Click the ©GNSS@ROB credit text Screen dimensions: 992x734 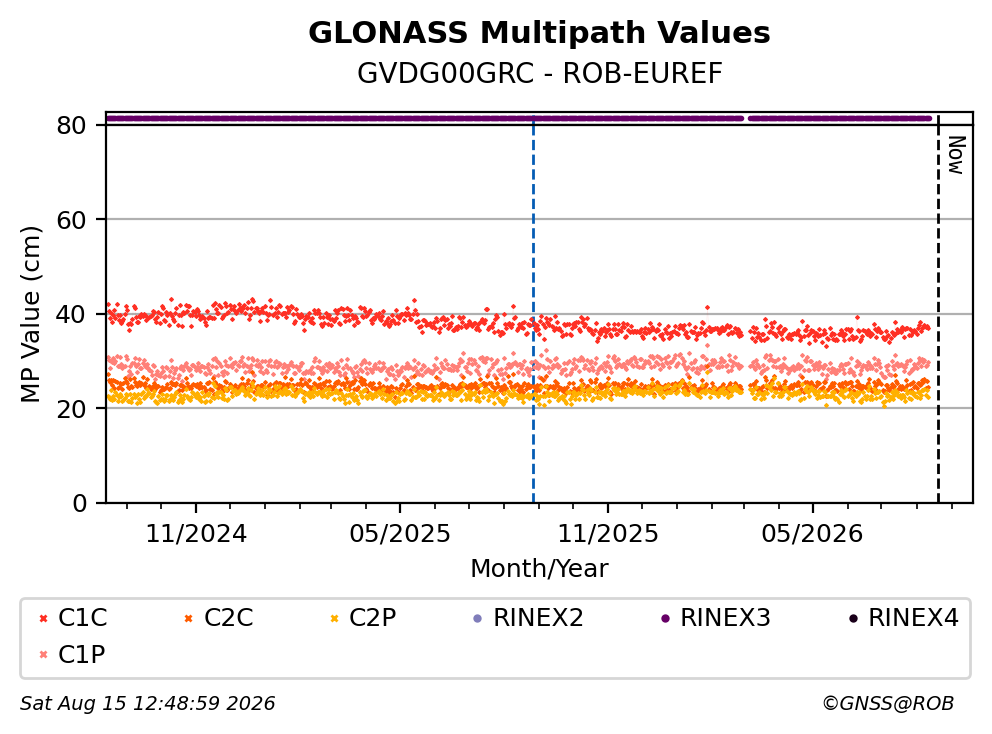(x=888, y=704)
